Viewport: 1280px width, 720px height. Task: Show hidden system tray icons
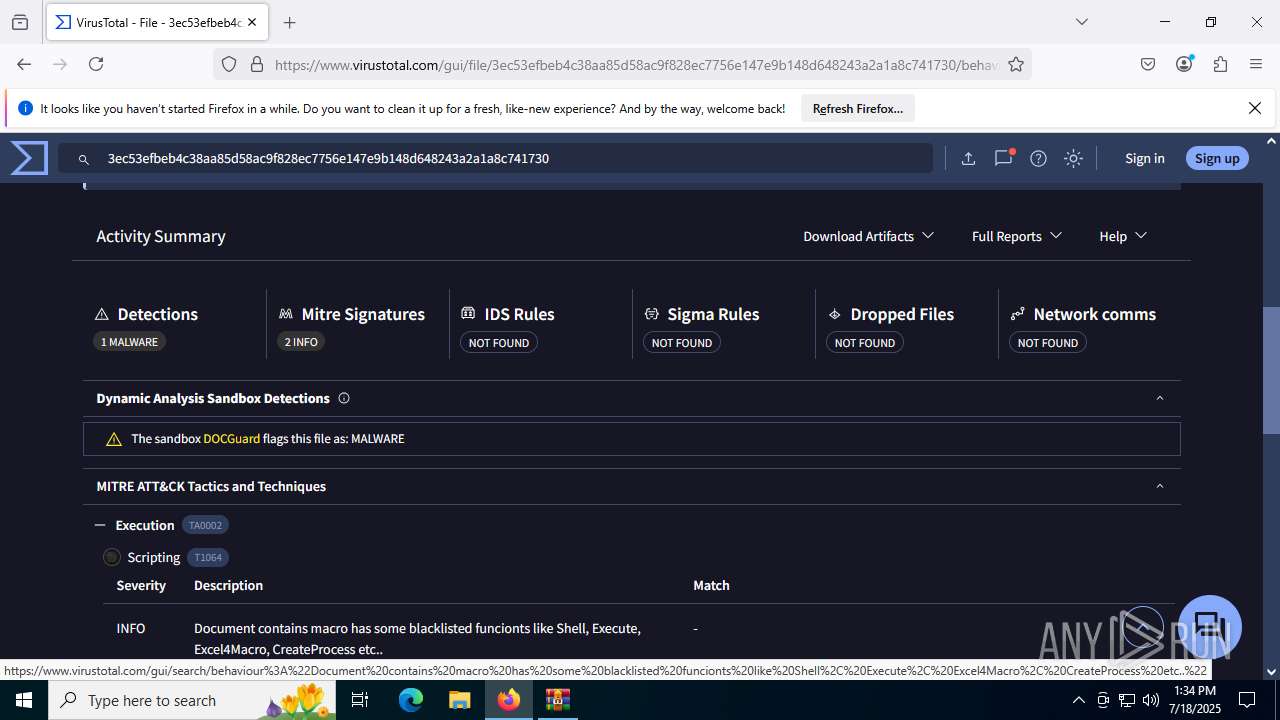click(1078, 700)
